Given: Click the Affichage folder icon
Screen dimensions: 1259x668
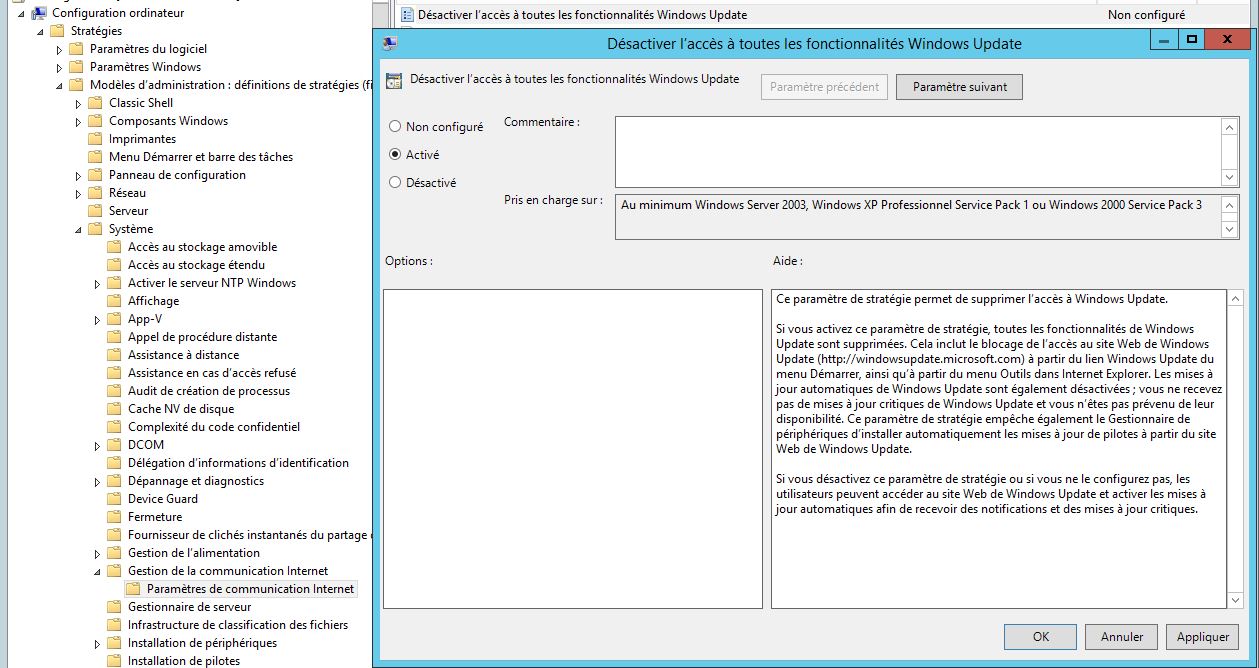Looking at the screenshot, I should click(115, 301).
